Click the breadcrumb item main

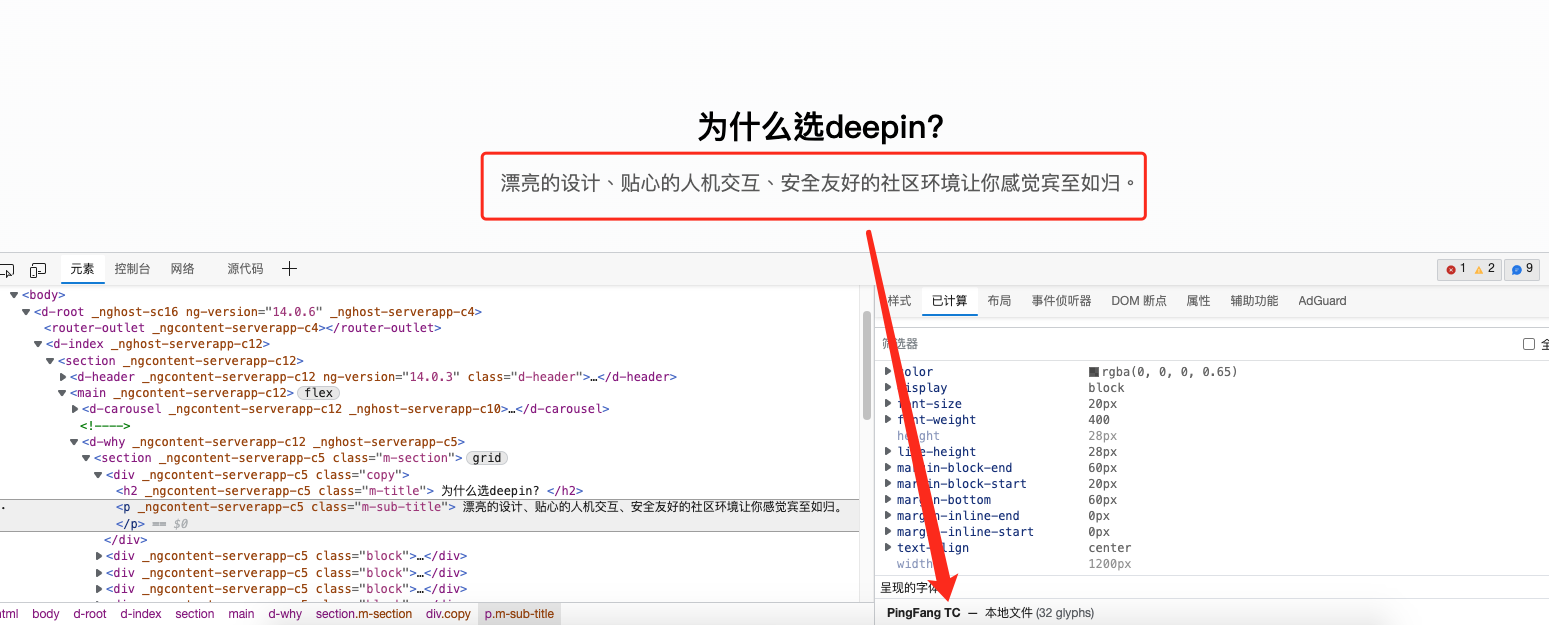[241, 614]
